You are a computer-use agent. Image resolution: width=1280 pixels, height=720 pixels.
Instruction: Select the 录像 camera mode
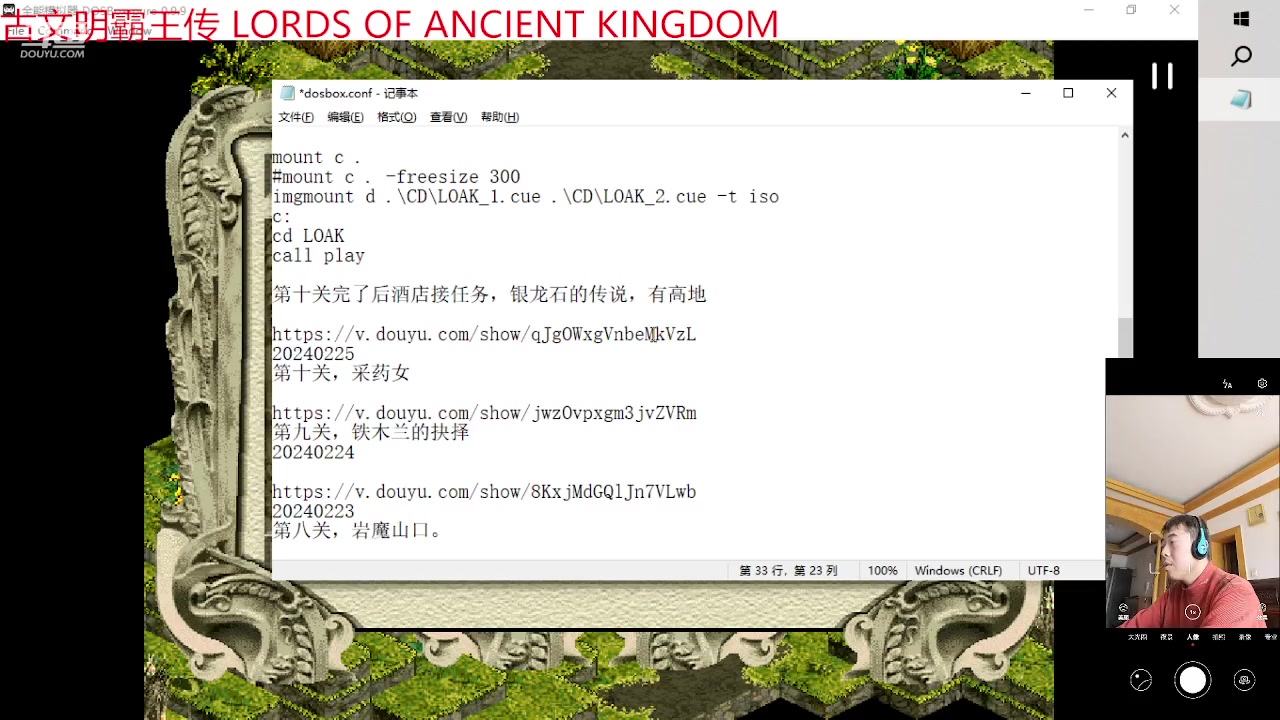tap(1245, 637)
